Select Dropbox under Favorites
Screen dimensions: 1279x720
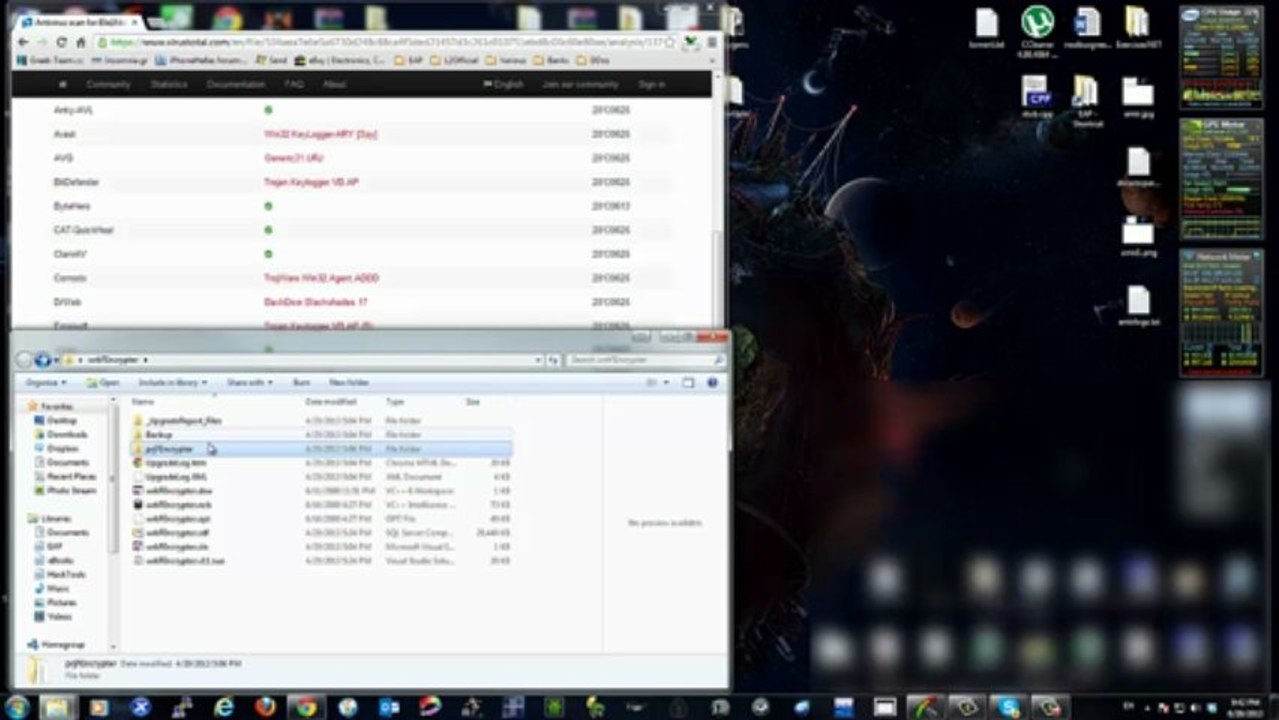tap(63, 449)
